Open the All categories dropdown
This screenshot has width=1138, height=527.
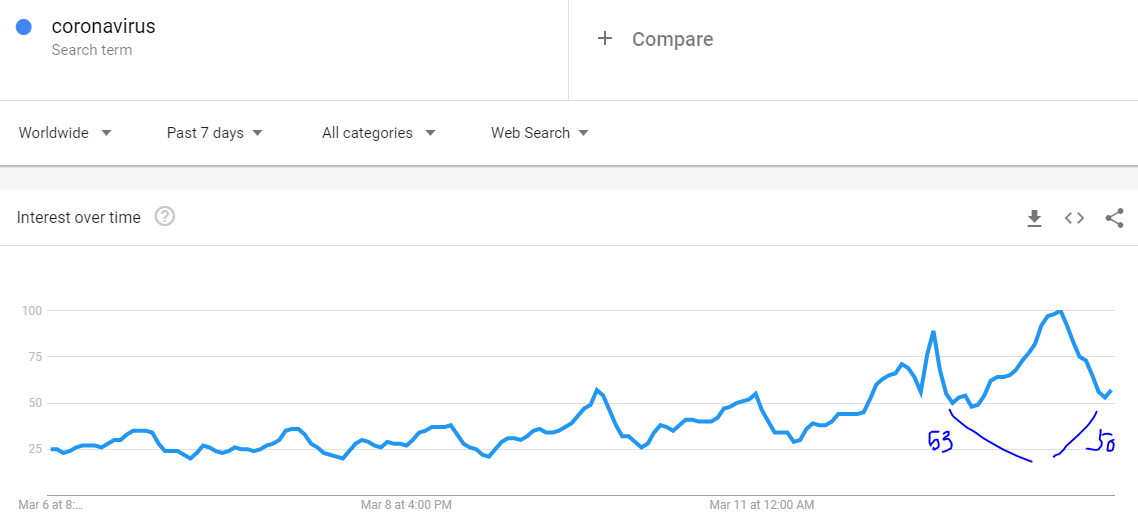point(378,133)
